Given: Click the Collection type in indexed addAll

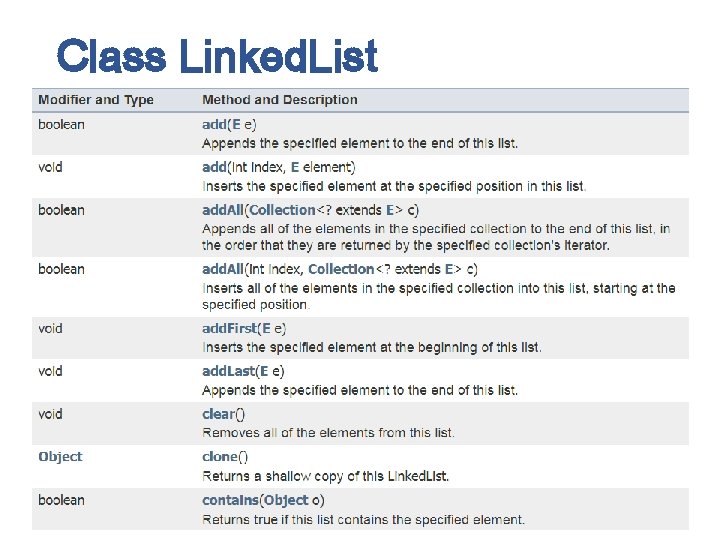Looking at the screenshot, I should 341,269.
